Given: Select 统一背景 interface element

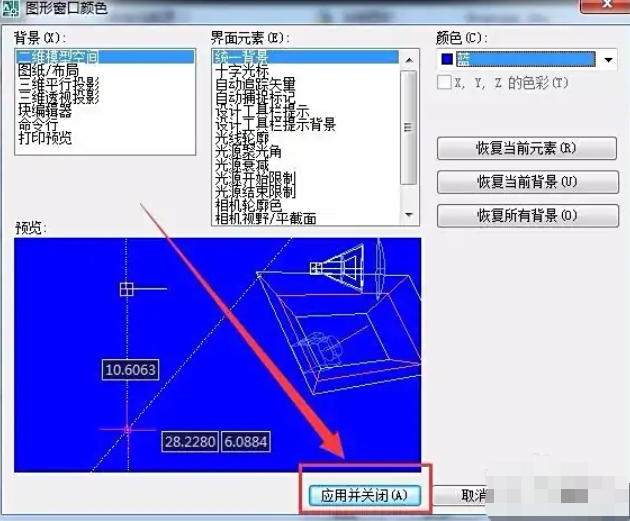Looking at the screenshot, I should pos(242,57).
